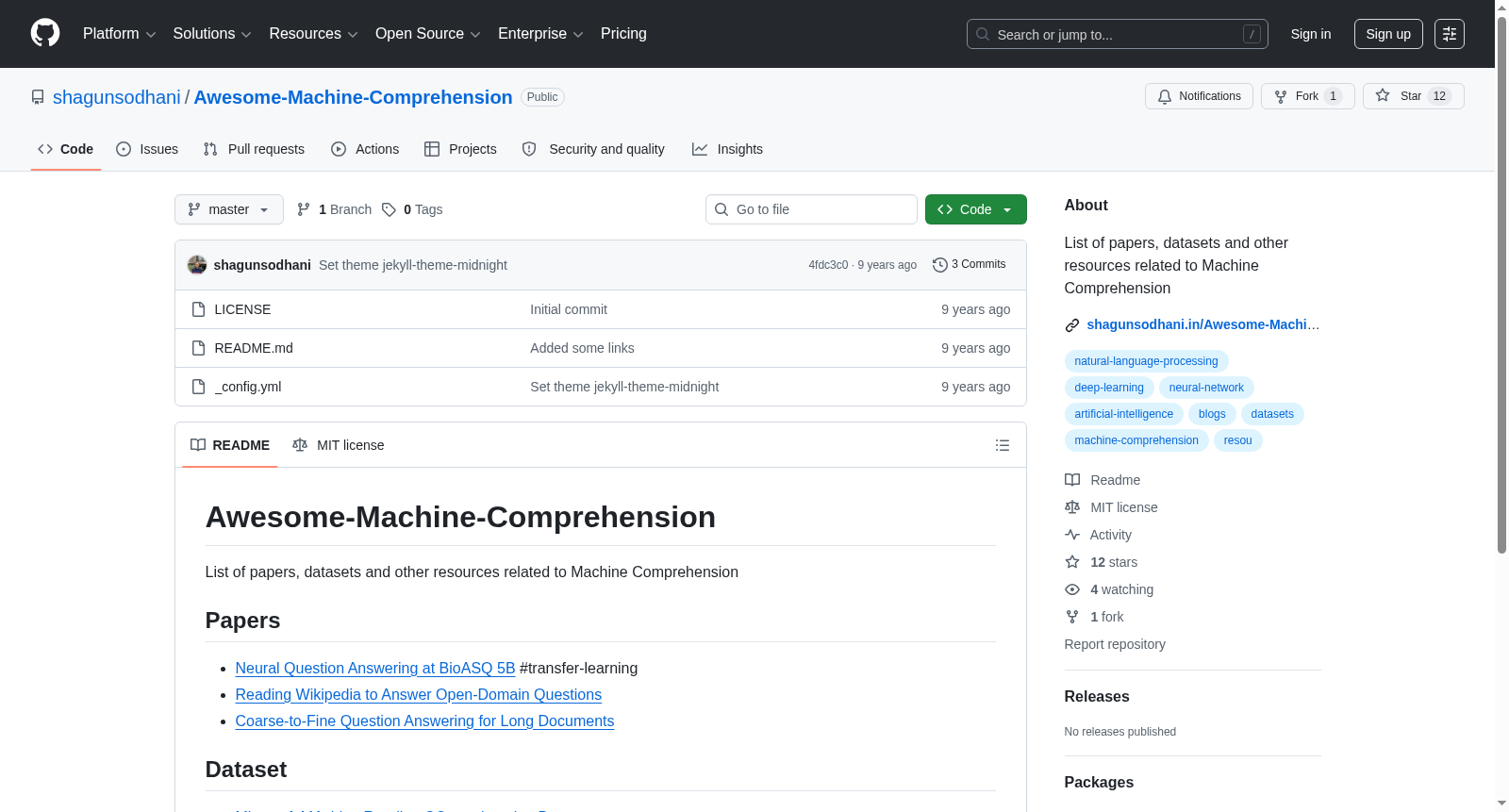Open Coarse-to-Fine Question Answering for Long Documents
Screen dimensions: 1509x812
coord(424,721)
